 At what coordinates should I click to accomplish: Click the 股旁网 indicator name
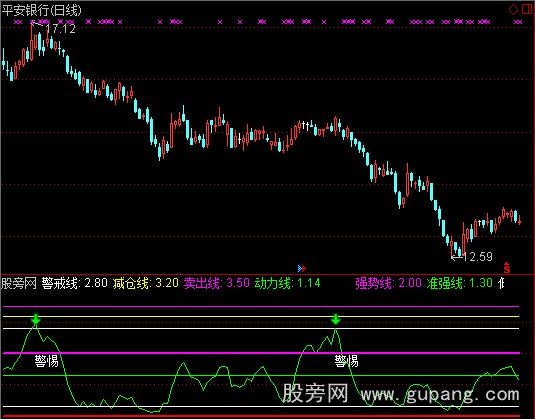pyautogui.click(x=19, y=283)
